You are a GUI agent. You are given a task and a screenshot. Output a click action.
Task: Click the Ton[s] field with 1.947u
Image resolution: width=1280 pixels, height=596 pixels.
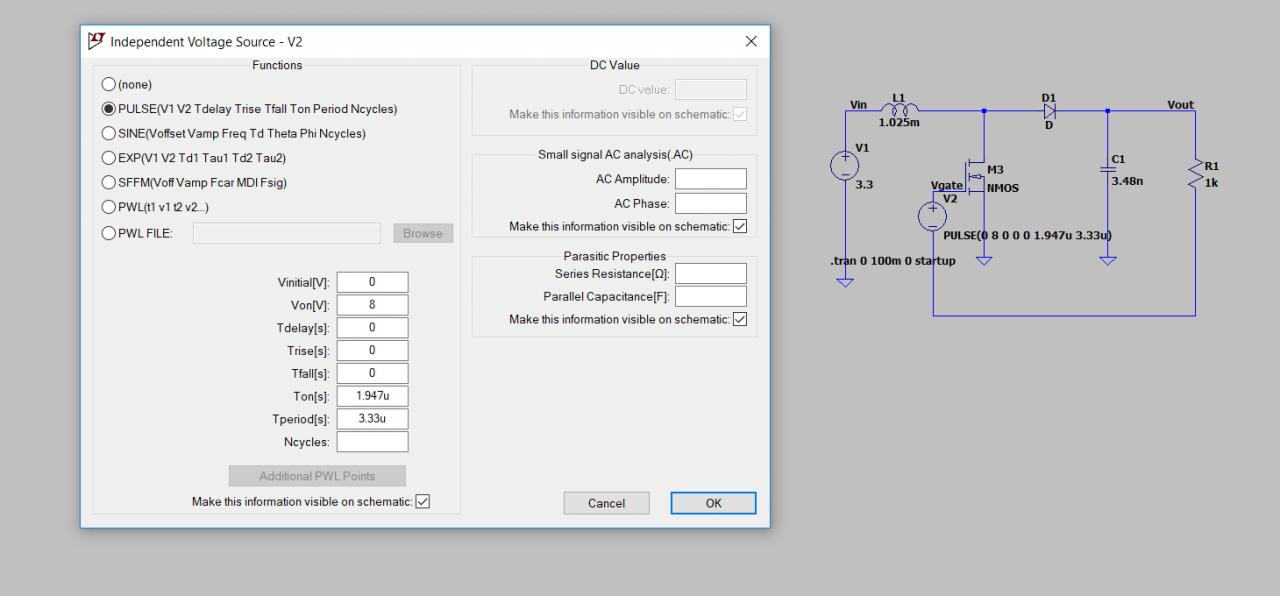point(372,396)
